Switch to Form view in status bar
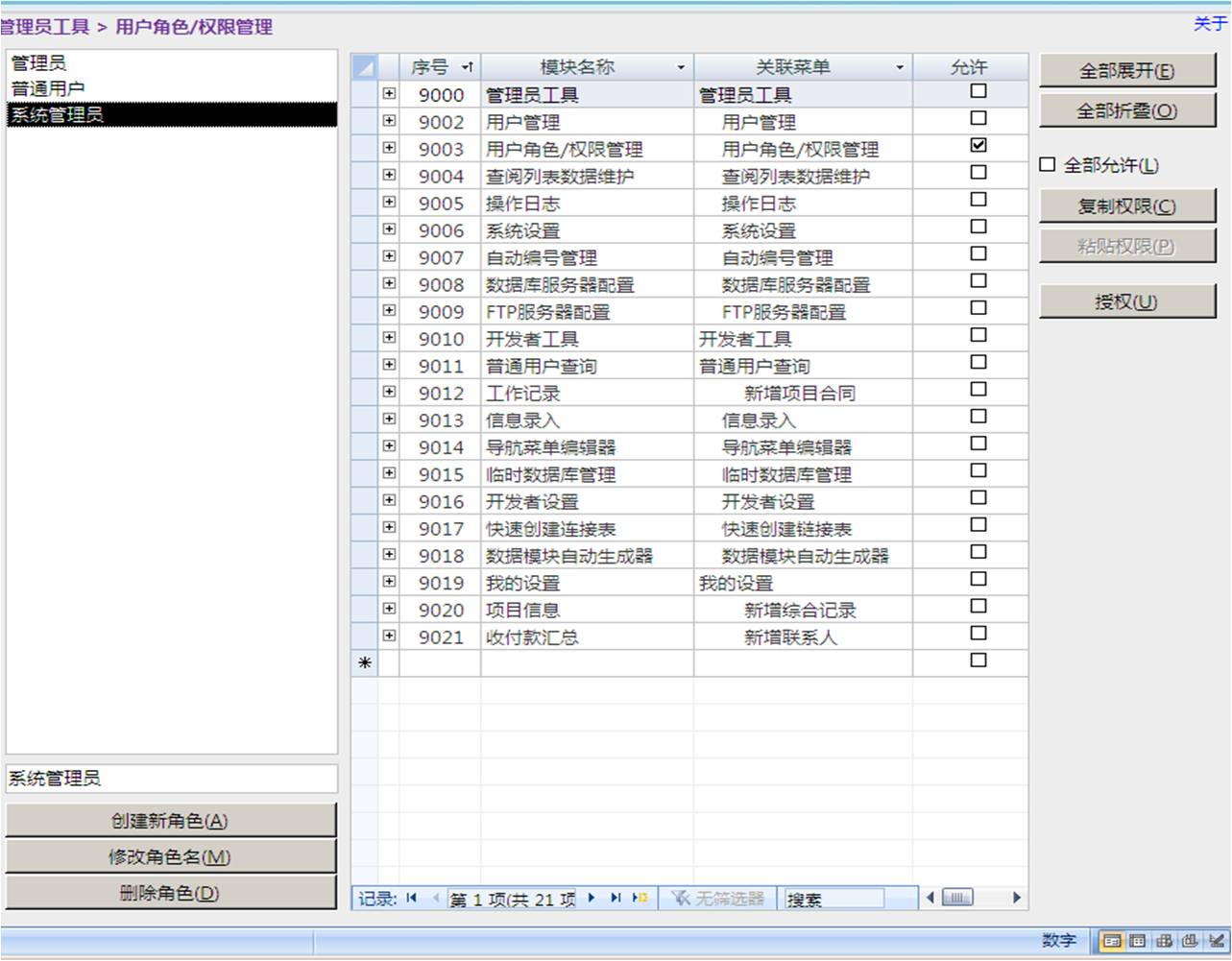 pyautogui.click(x=1112, y=941)
